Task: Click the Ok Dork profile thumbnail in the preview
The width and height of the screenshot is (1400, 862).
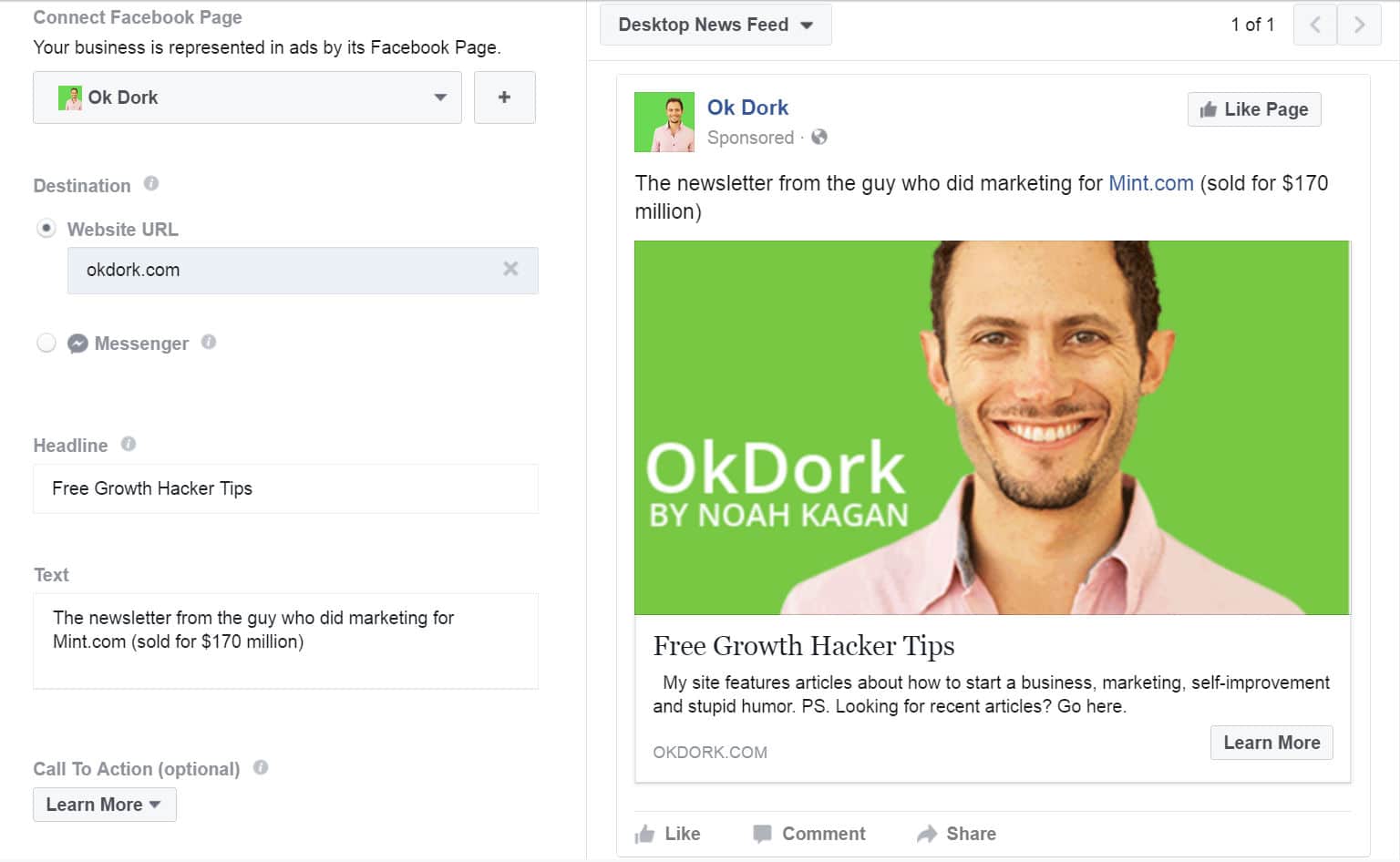Action: coord(664,122)
